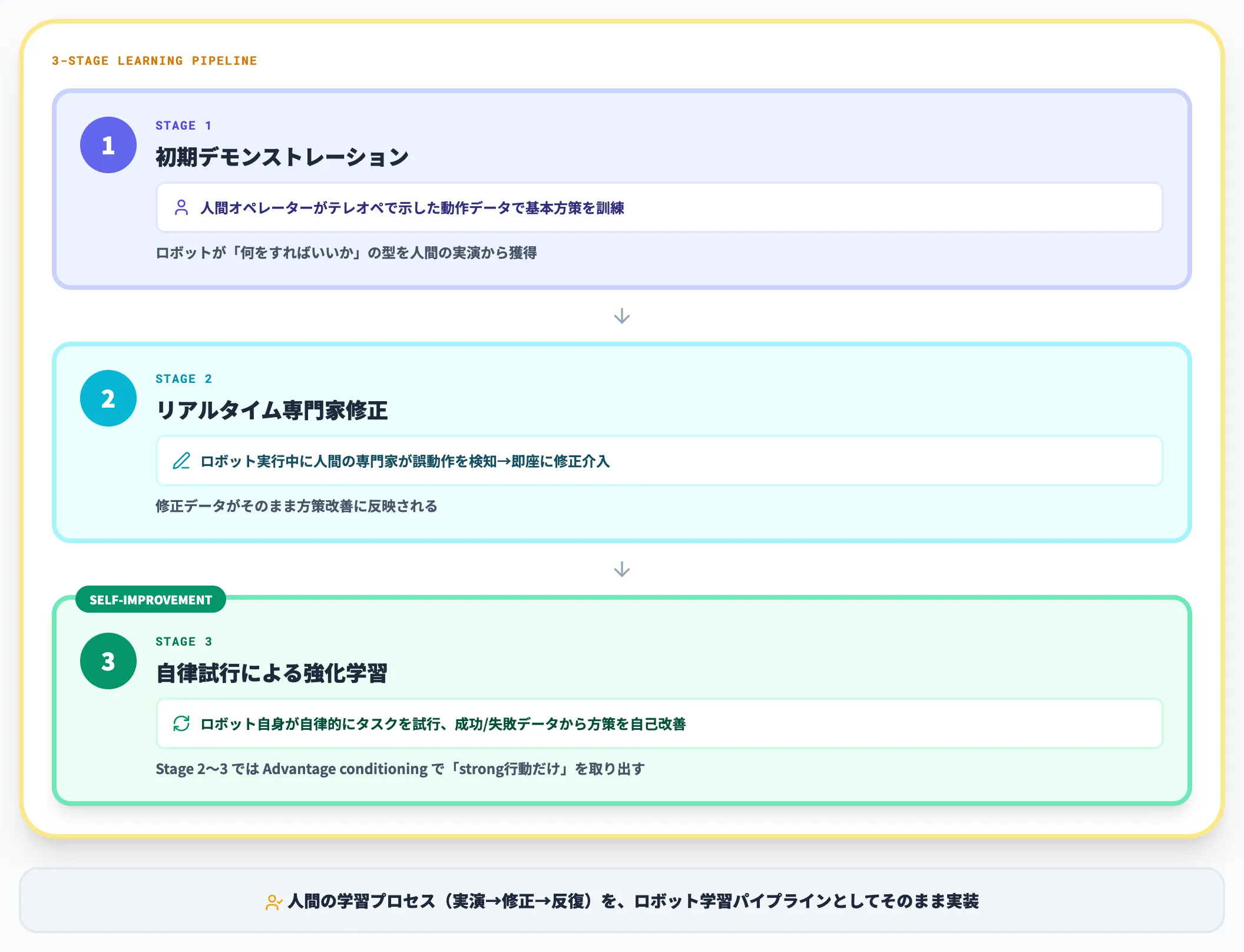The width and height of the screenshot is (1244, 952).
Task: Click the footer text '人間の学習プロセス（実演→修正→反復）を…'
Action: 633,901
